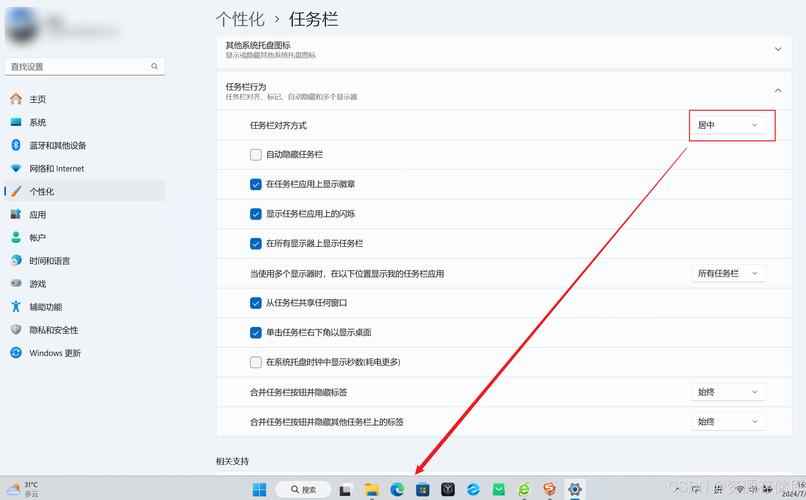Open the blue e browser taskbar icon
806x500 pixels.
click(473, 490)
